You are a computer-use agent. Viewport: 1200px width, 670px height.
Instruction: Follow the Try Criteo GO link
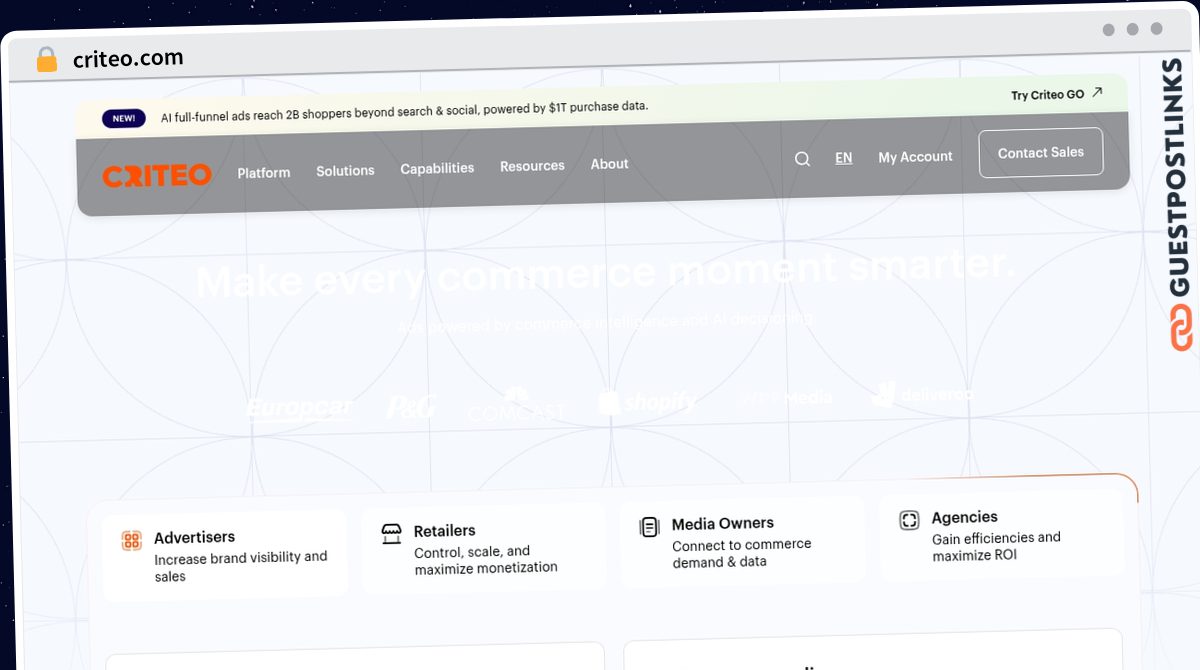coord(1047,95)
